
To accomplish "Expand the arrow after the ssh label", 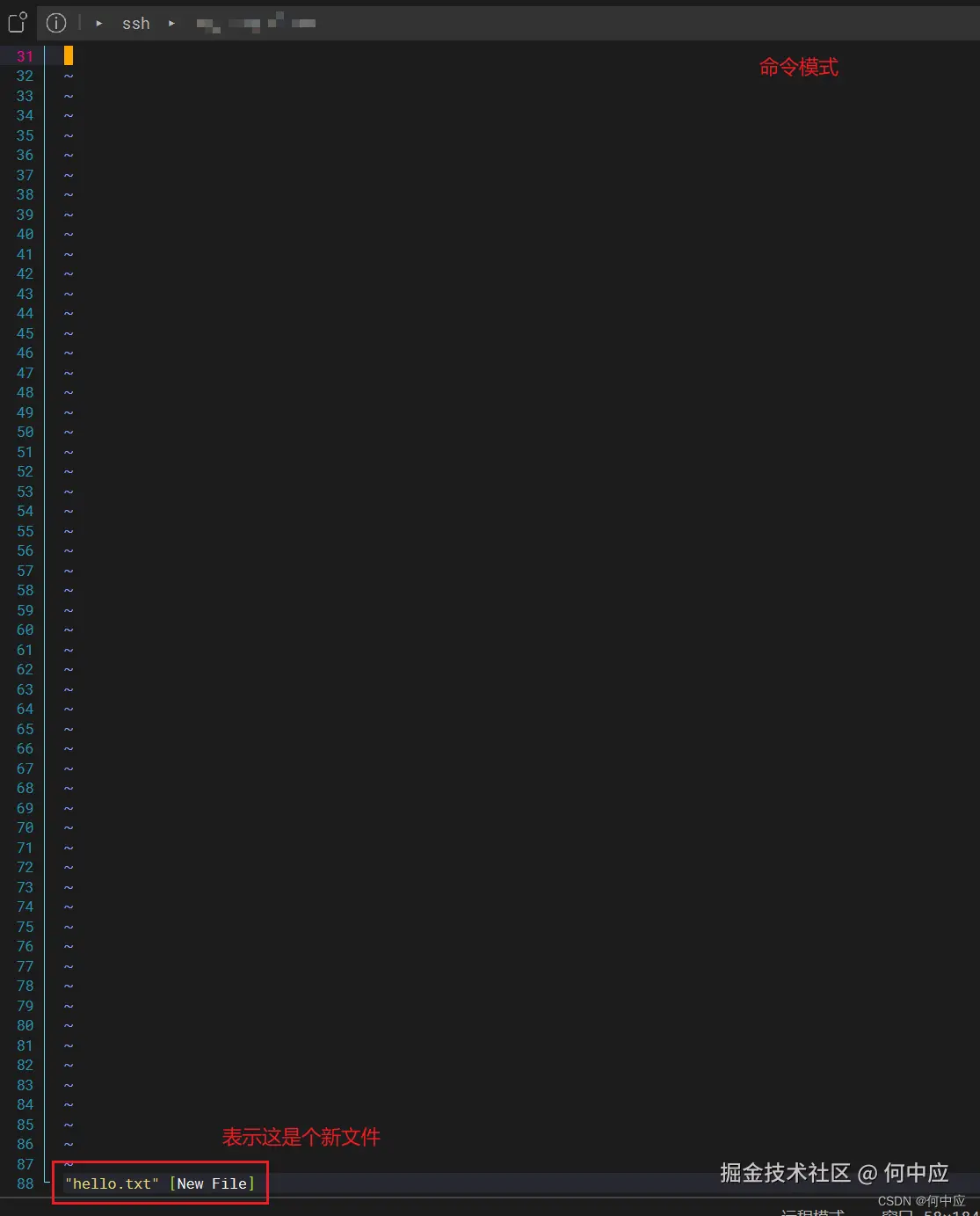I will 171,24.
